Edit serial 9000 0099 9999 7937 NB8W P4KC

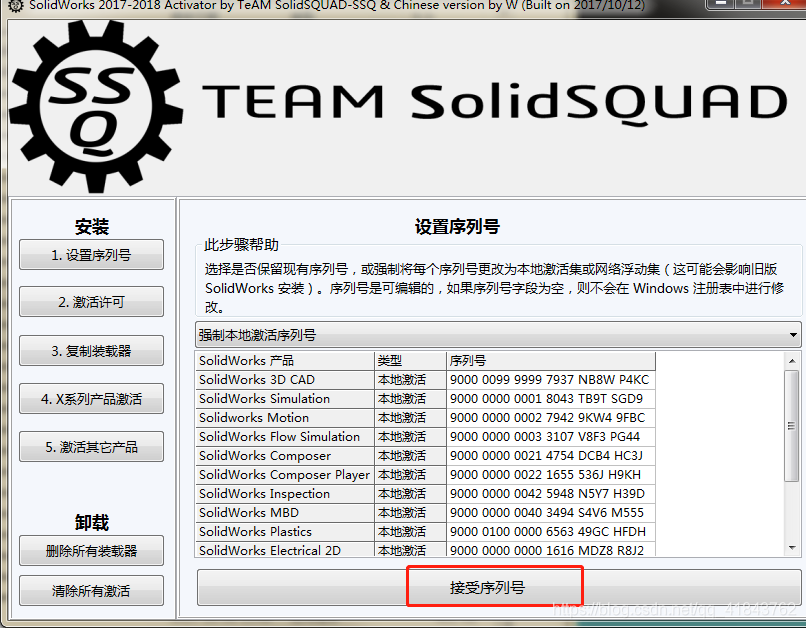[549, 380]
